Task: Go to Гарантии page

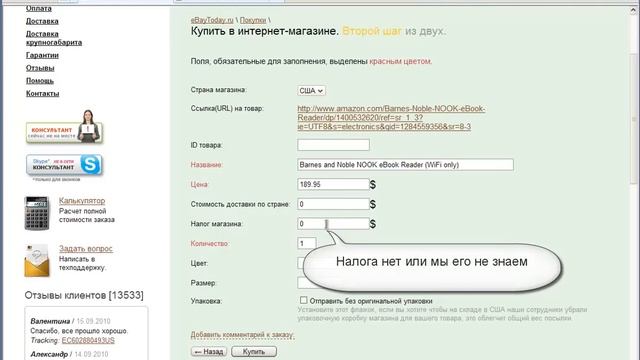Action: (x=42, y=55)
